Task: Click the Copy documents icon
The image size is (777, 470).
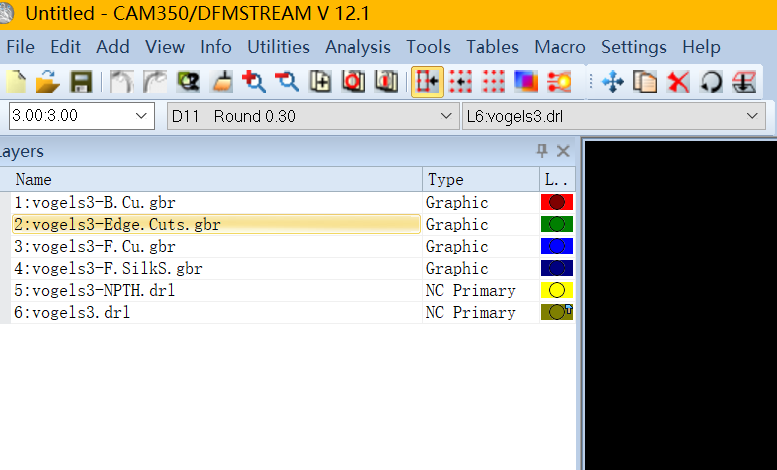Action: point(645,81)
